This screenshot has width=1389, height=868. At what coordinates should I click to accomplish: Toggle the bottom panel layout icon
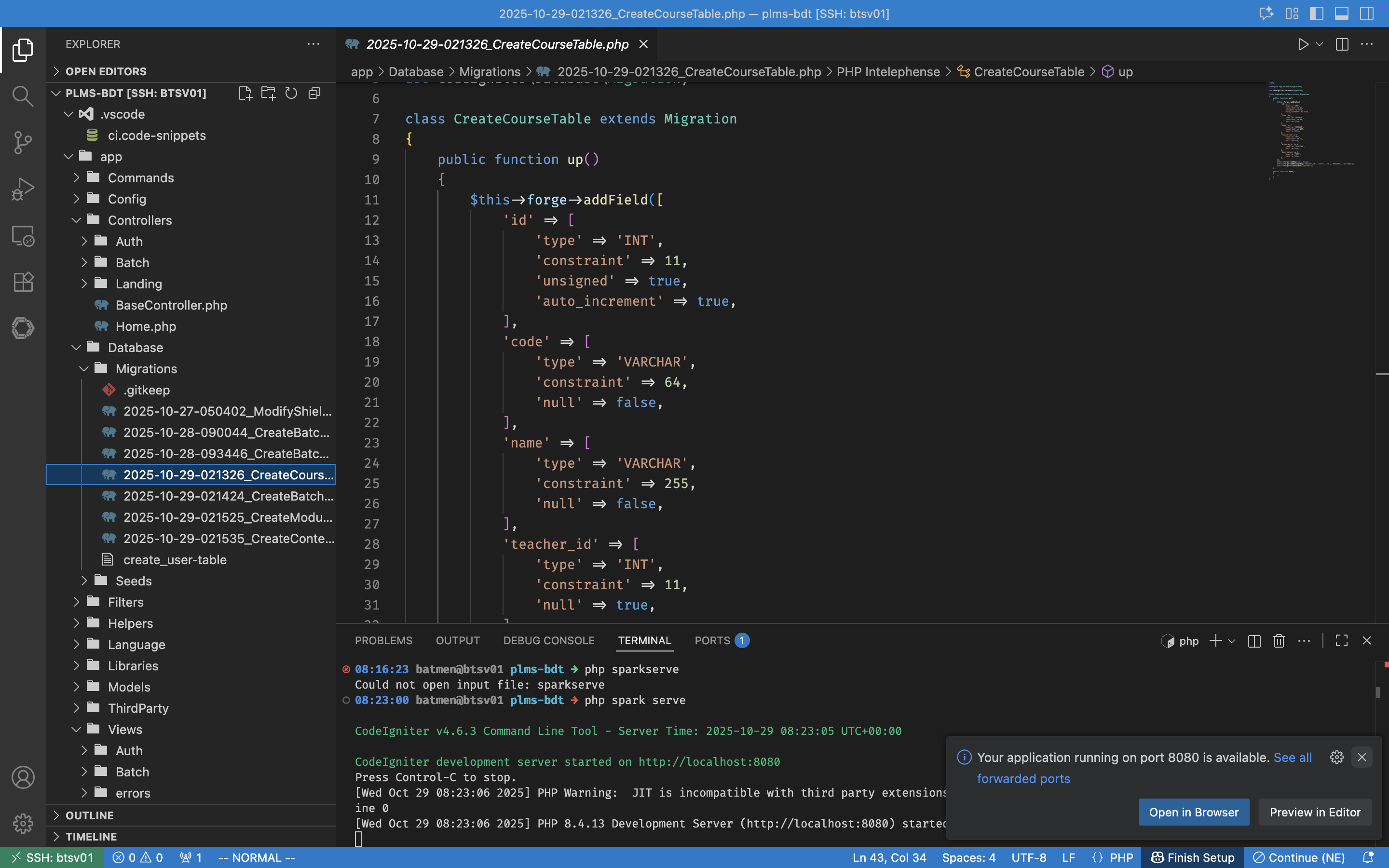[1341, 14]
